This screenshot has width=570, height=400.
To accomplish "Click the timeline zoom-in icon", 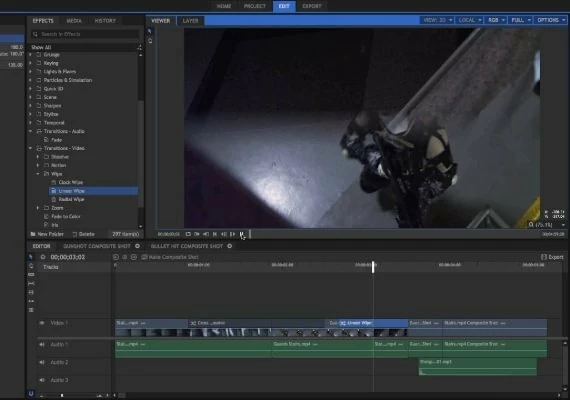I will click(x=99, y=395).
